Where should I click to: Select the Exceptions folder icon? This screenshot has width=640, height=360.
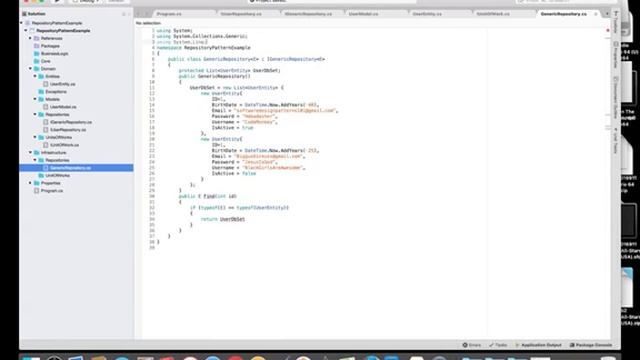[41, 92]
